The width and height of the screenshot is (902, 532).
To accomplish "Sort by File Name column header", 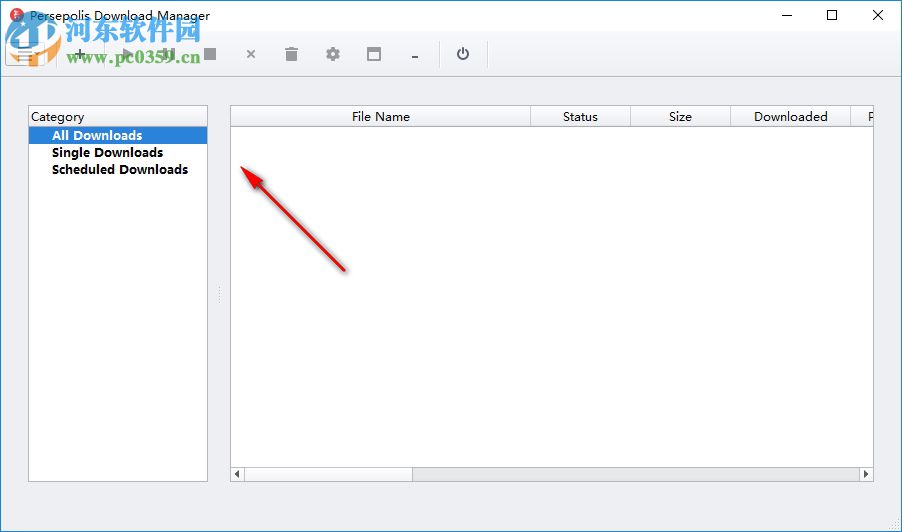I will (x=381, y=117).
